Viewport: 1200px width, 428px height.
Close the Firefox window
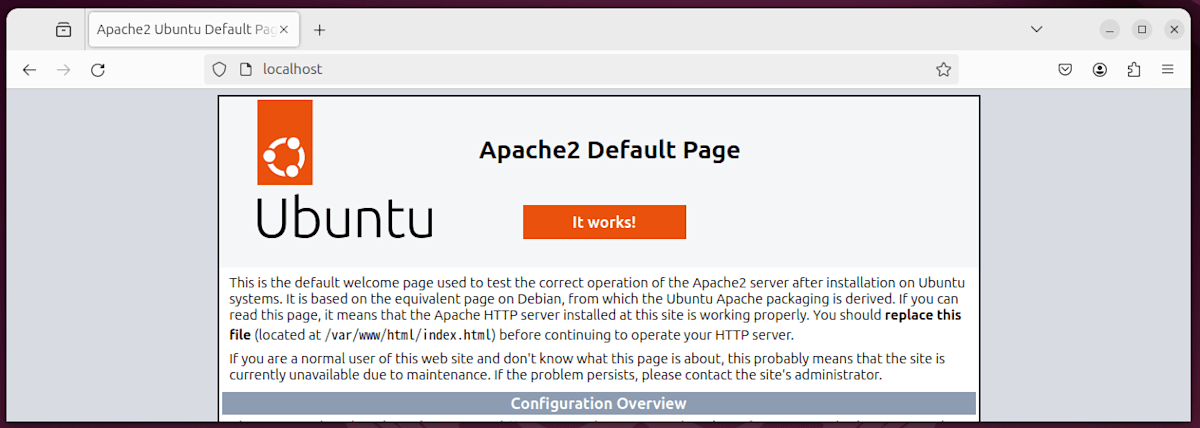1174,29
